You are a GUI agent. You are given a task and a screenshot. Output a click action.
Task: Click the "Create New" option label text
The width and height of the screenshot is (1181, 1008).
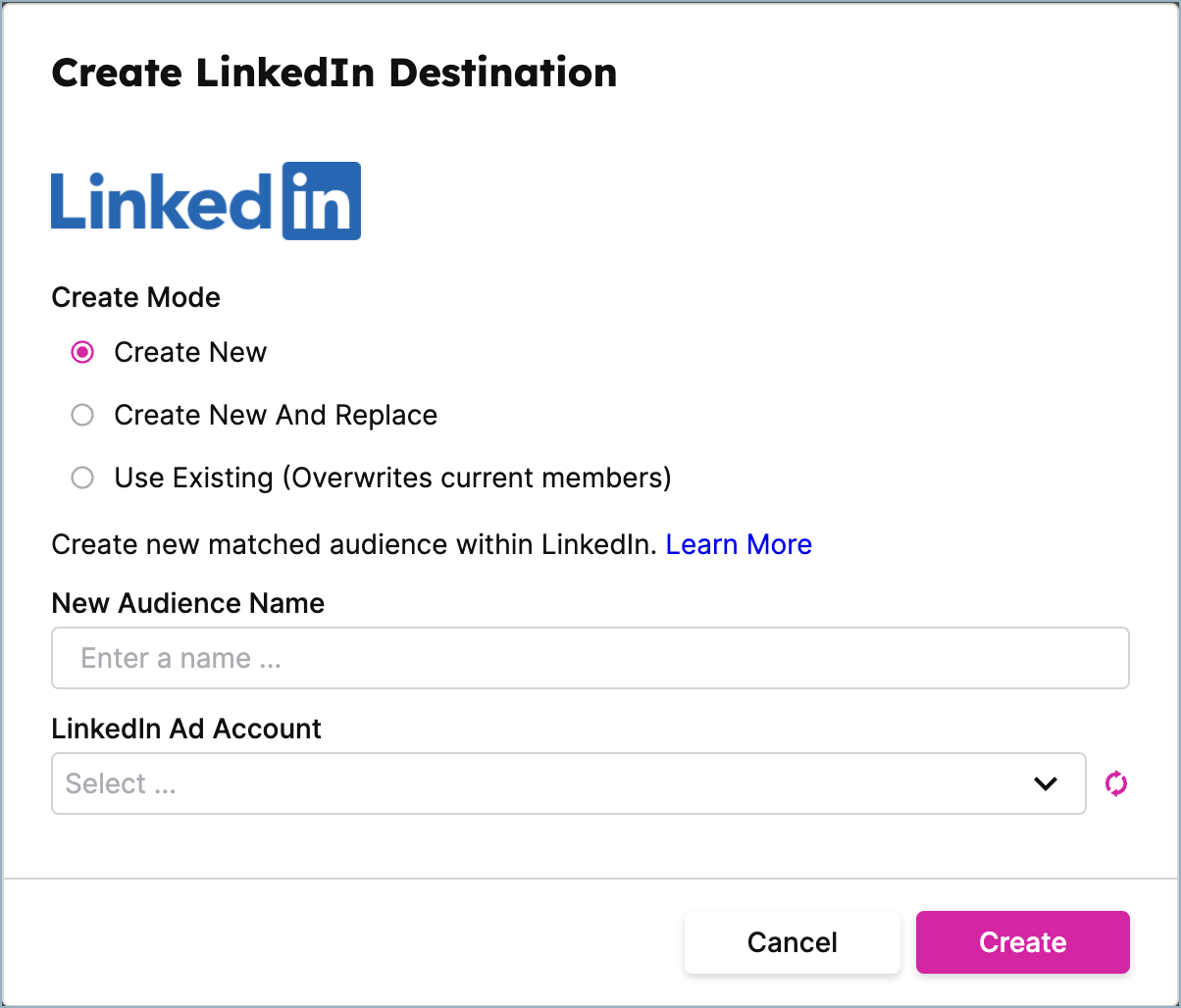tap(190, 353)
